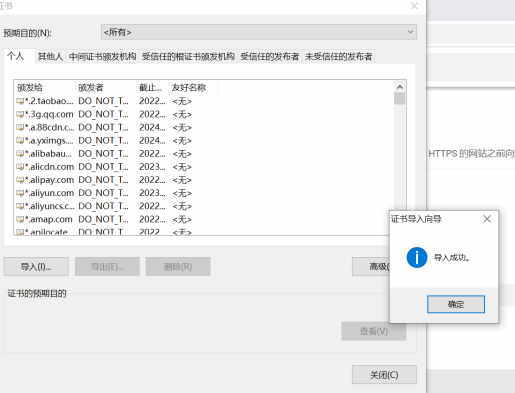
Task: Click the blue info icon in import dialog
Action: (417, 257)
